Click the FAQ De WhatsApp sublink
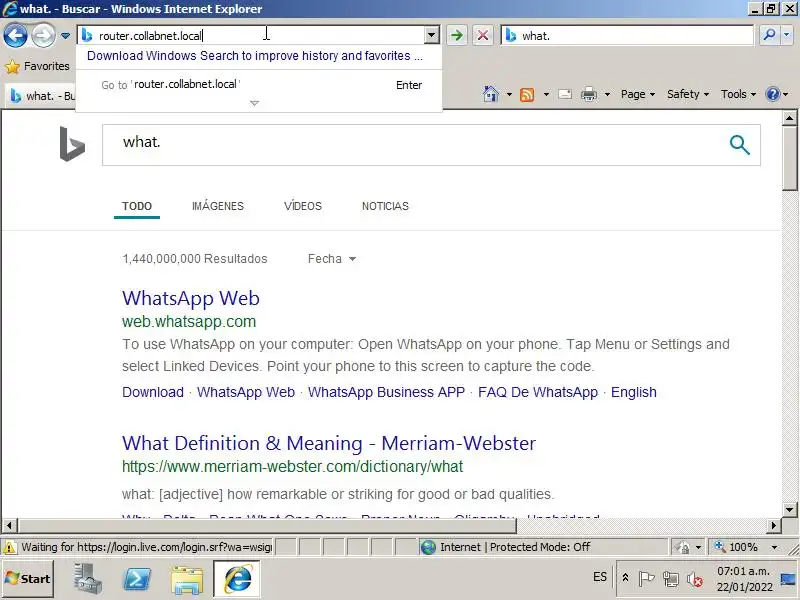 tap(538, 392)
